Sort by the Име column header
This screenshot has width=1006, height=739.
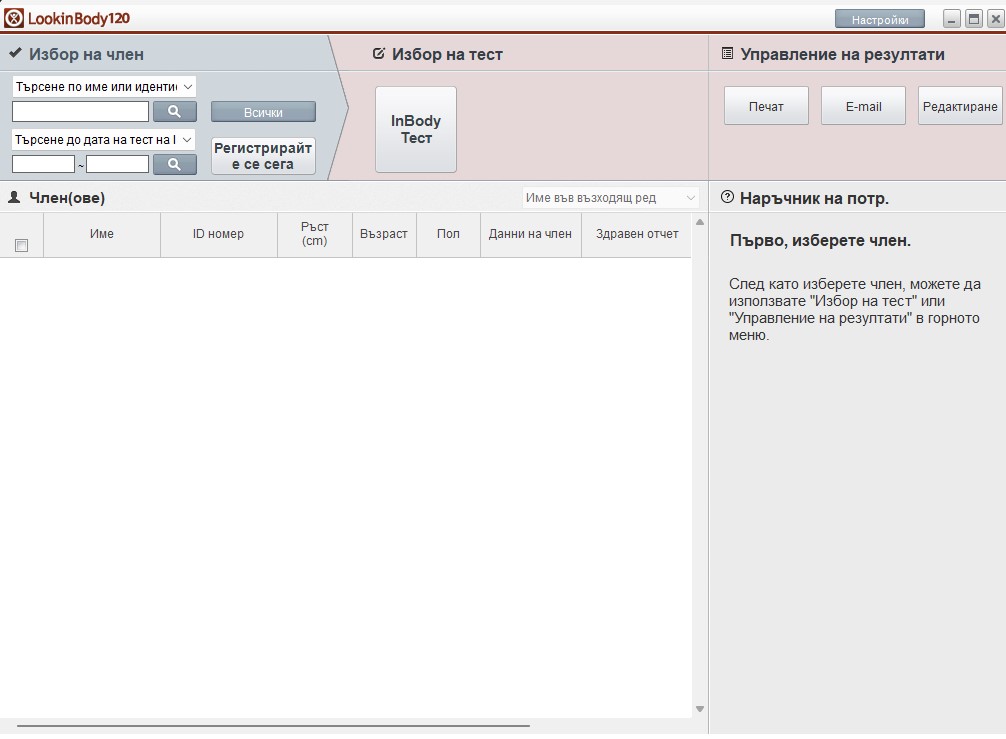coord(102,234)
